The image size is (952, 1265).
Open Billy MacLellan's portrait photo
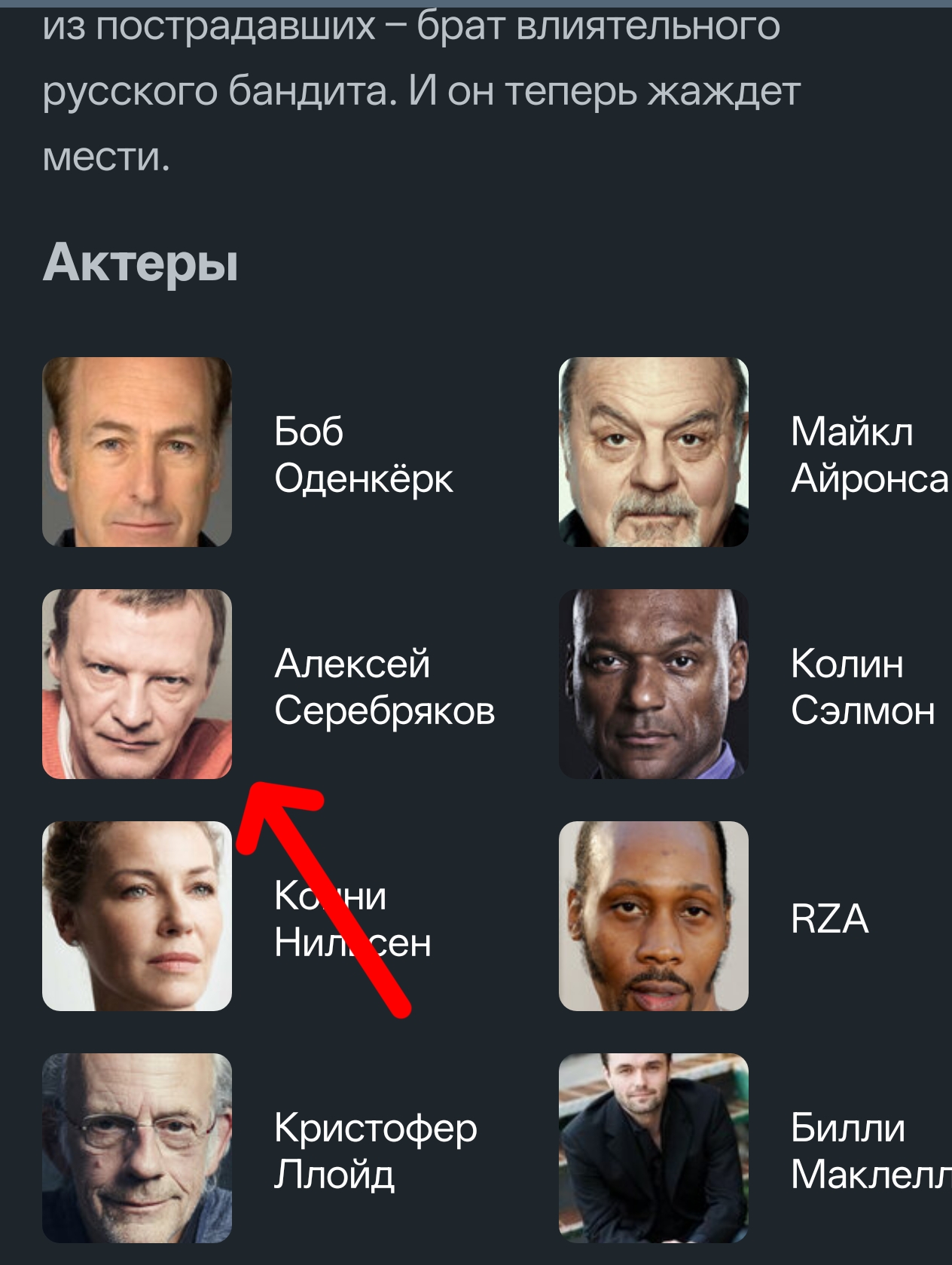(654, 1148)
